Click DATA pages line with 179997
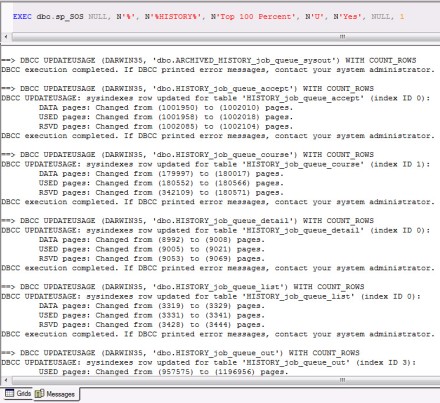440x403 pixels. click(161, 173)
